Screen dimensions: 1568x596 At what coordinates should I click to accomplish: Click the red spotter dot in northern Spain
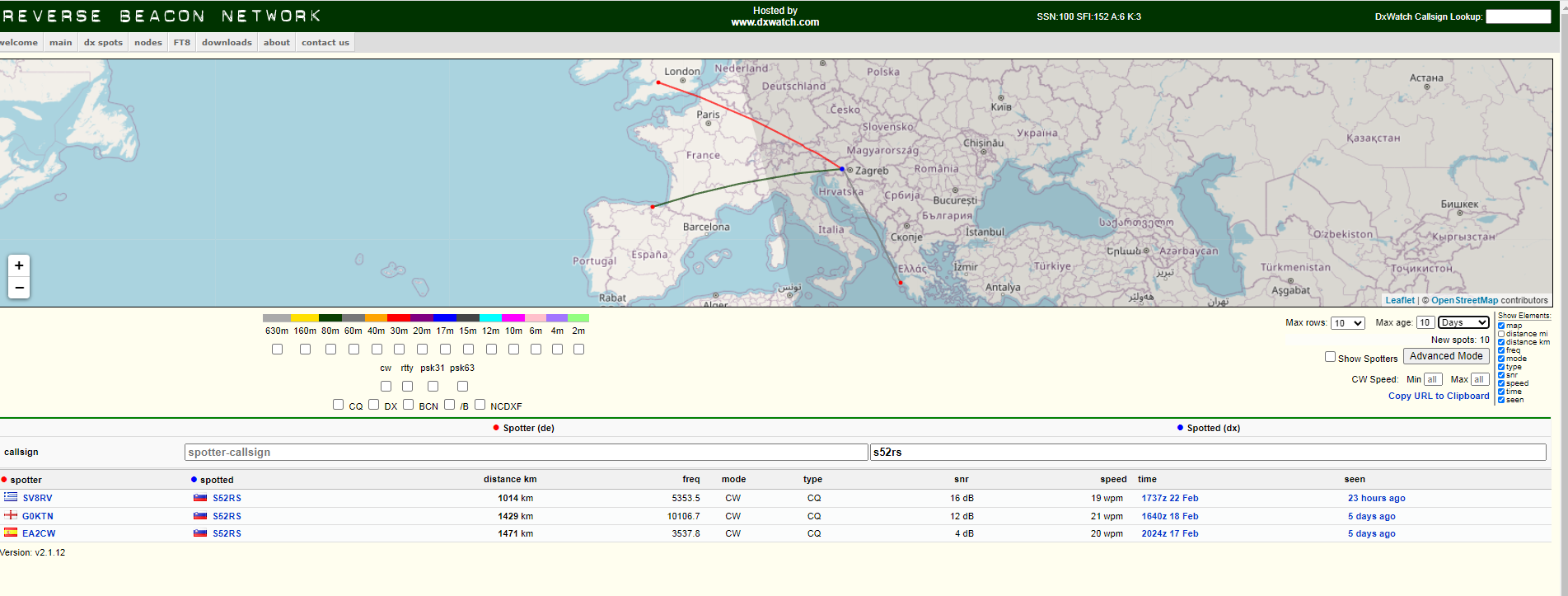(x=653, y=207)
